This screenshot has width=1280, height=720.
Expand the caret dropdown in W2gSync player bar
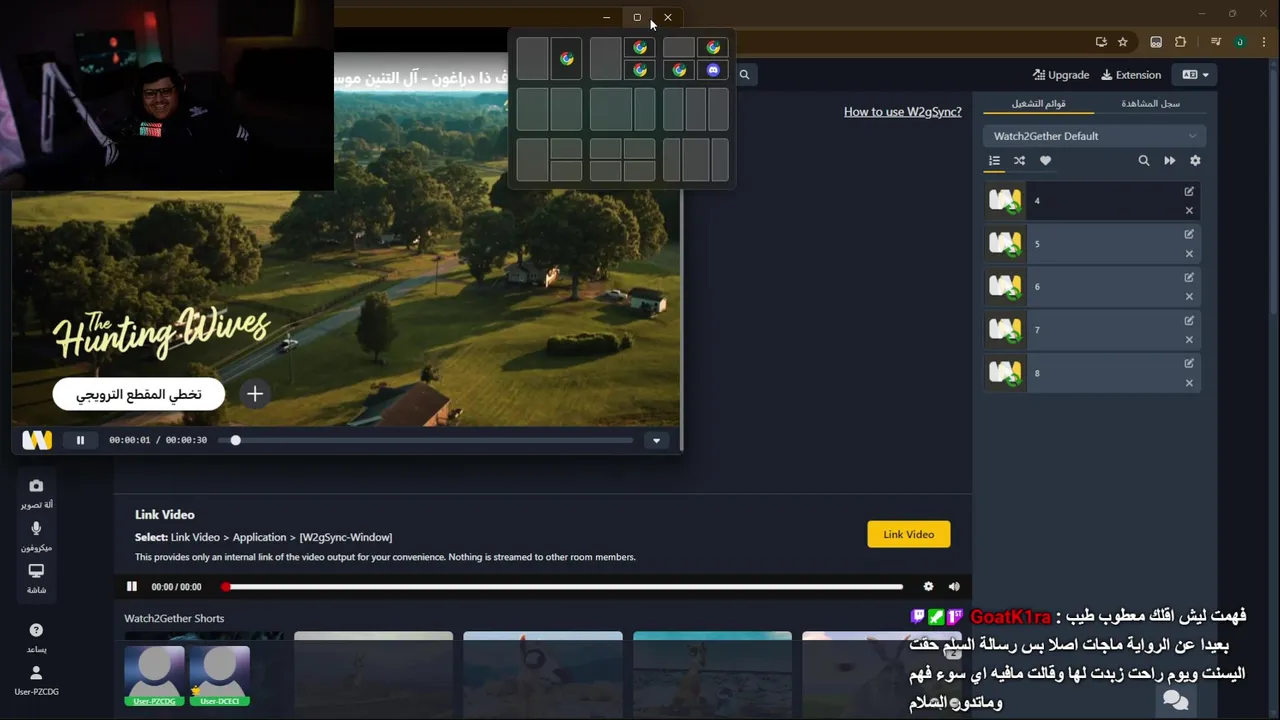[x=657, y=440]
